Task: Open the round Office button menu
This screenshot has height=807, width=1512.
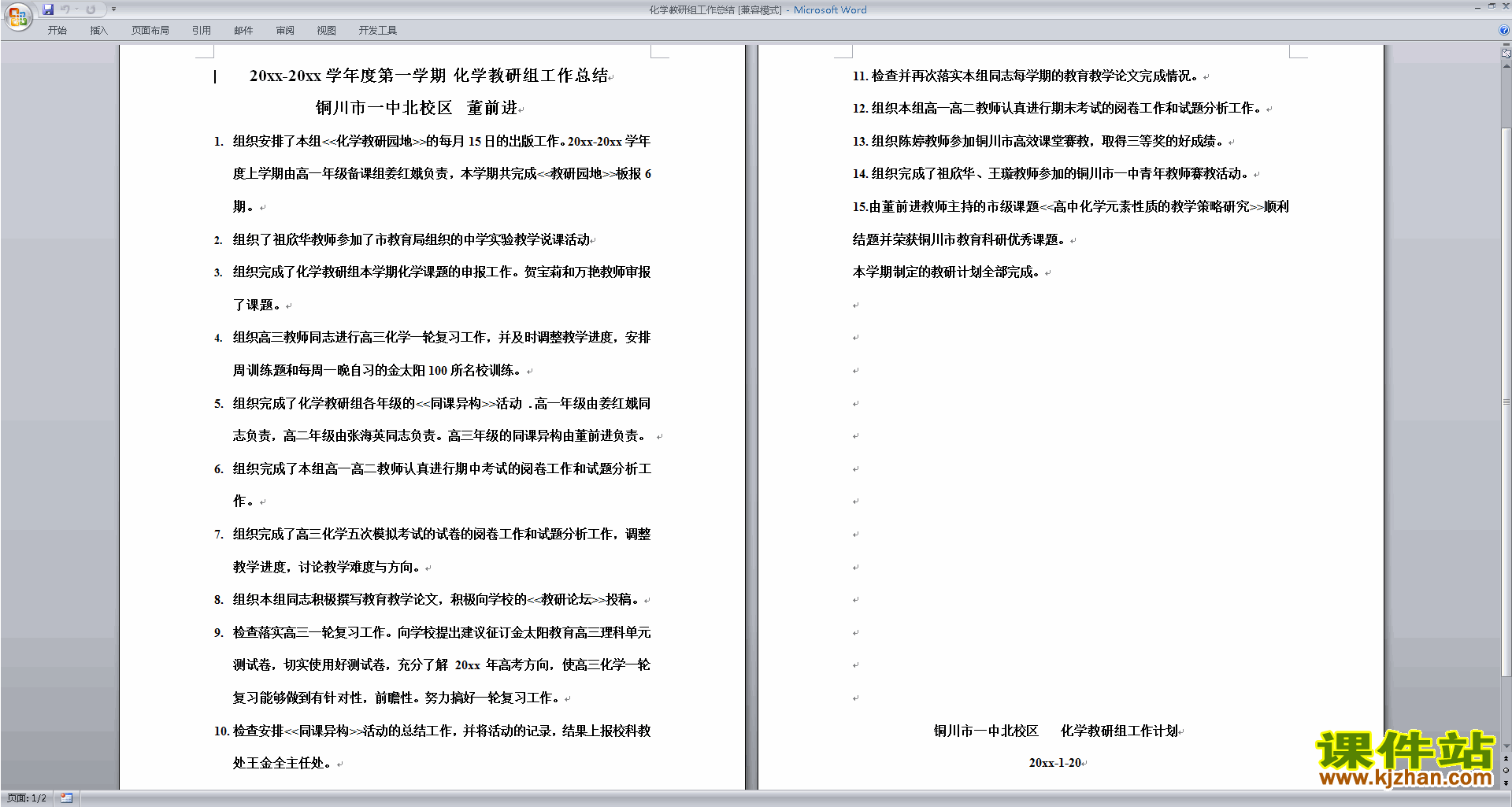Action: pyautogui.click(x=17, y=16)
